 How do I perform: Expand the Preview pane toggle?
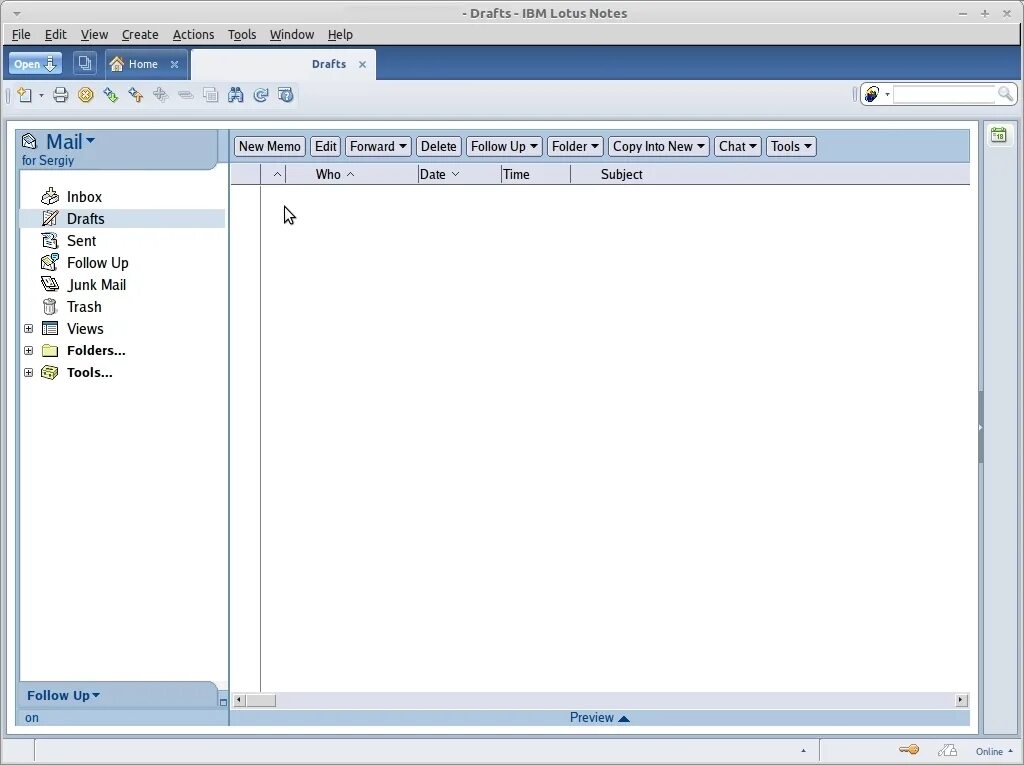pyautogui.click(x=600, y=717)
